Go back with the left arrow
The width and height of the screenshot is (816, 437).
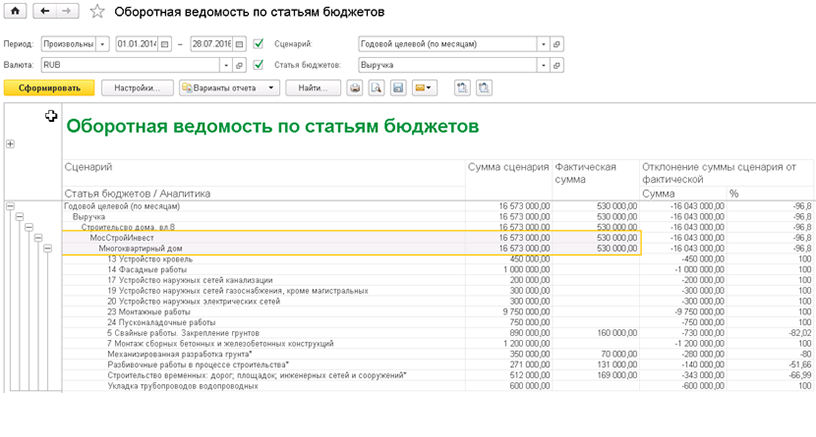tap(45, 11)
